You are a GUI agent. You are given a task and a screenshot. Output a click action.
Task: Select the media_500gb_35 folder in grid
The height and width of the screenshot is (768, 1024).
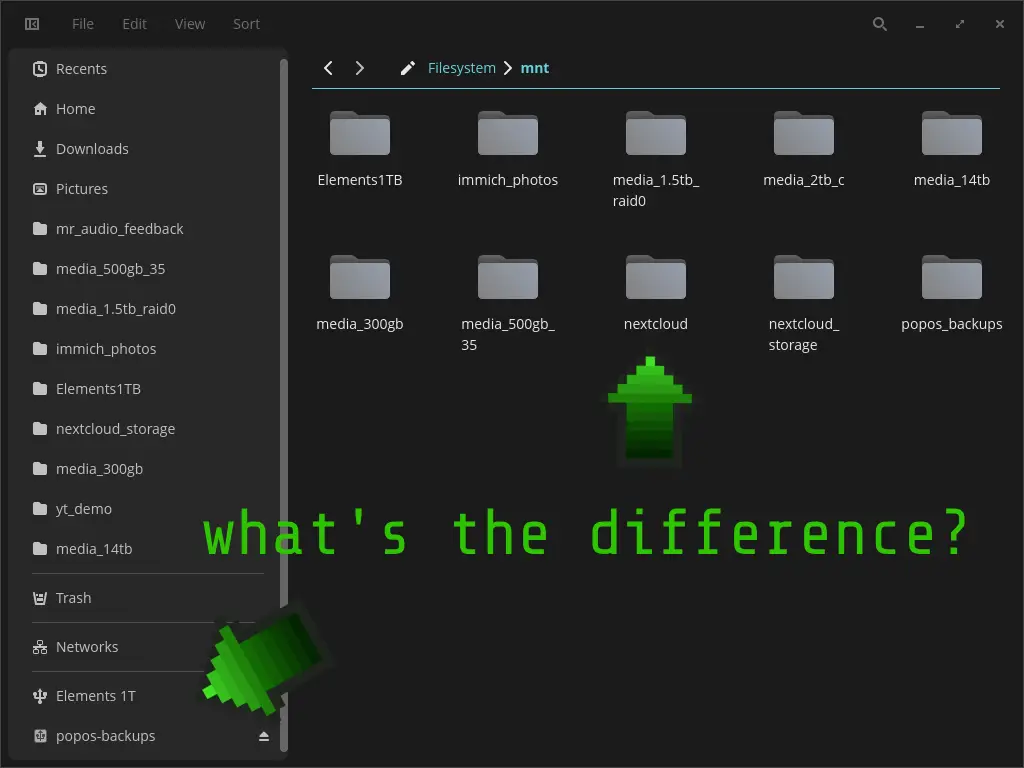[x=507, y=304]
